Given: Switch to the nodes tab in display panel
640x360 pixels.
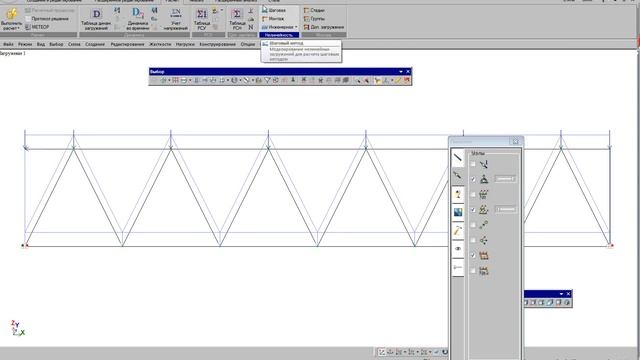Looking at the screenshot, I should (458, 176).
